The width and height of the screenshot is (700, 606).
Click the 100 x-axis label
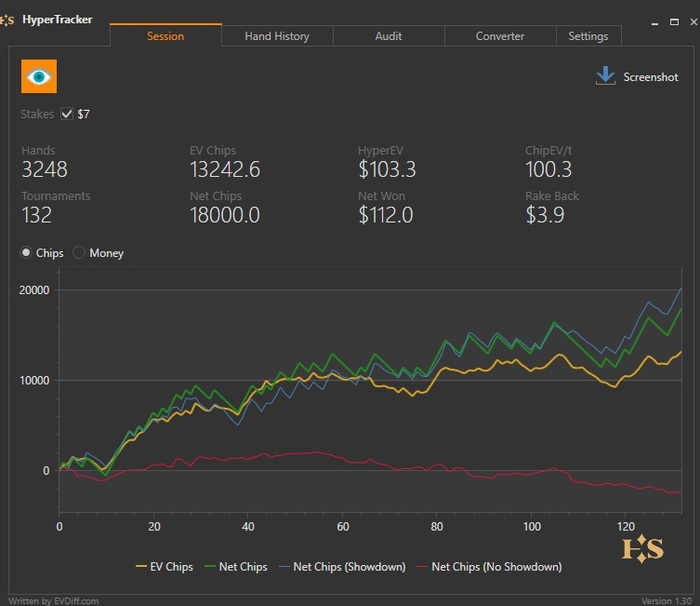click(532, 527)
